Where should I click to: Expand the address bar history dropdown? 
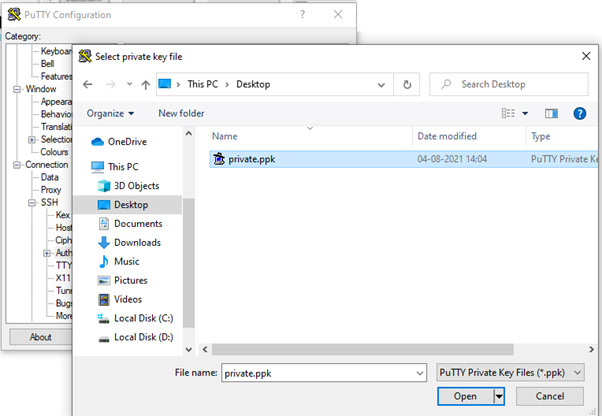click(x=381, y=85)
